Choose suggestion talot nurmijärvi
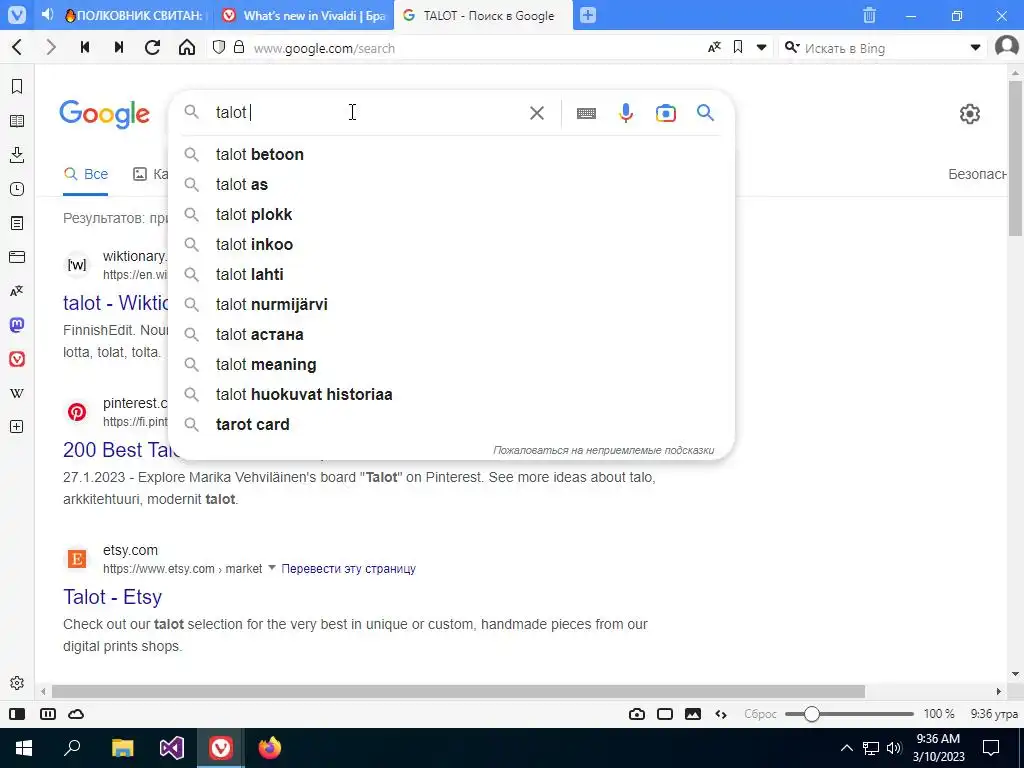 pos(451,304)
